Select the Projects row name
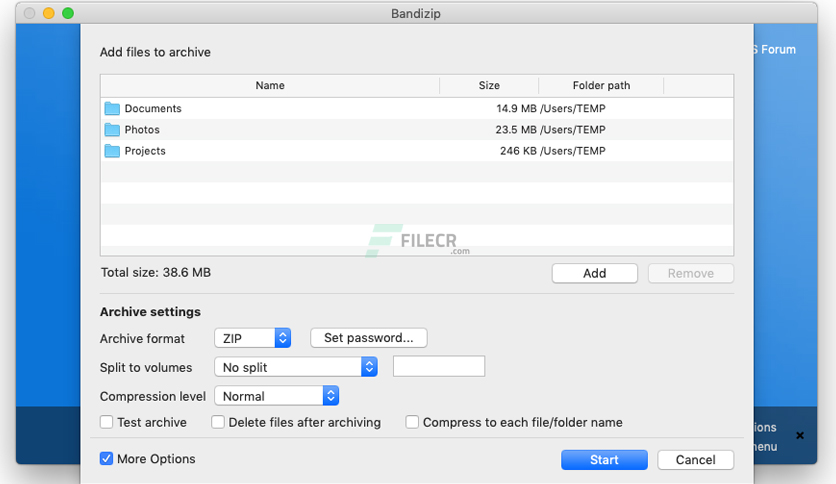Image resolution: width=836 pixels, height=484 pixels. (145, 151)
